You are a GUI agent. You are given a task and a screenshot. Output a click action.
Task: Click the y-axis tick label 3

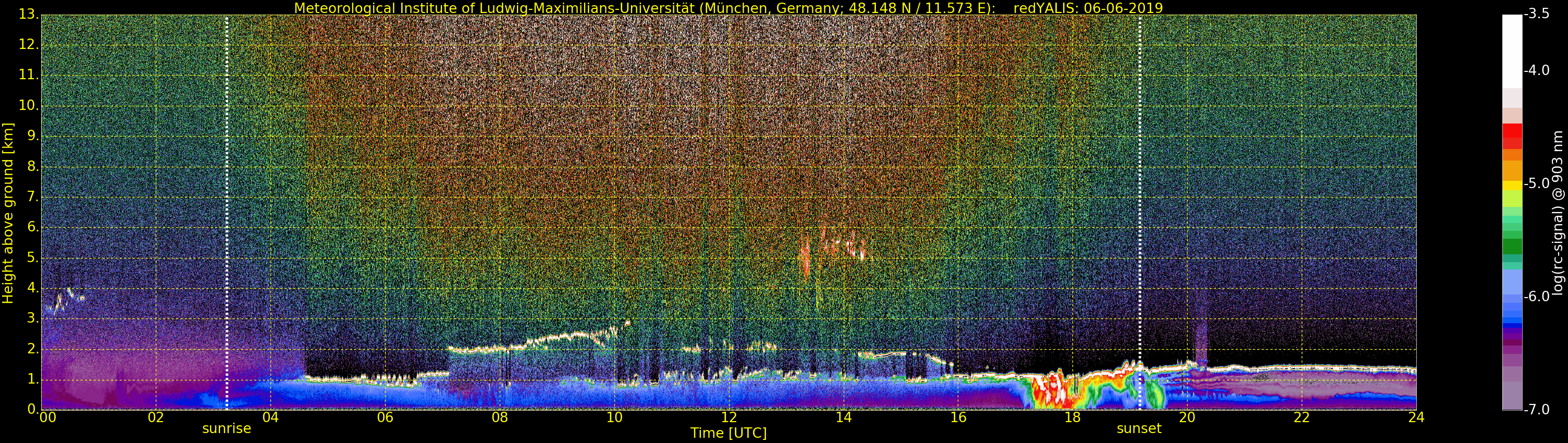(x=32, y=318)
